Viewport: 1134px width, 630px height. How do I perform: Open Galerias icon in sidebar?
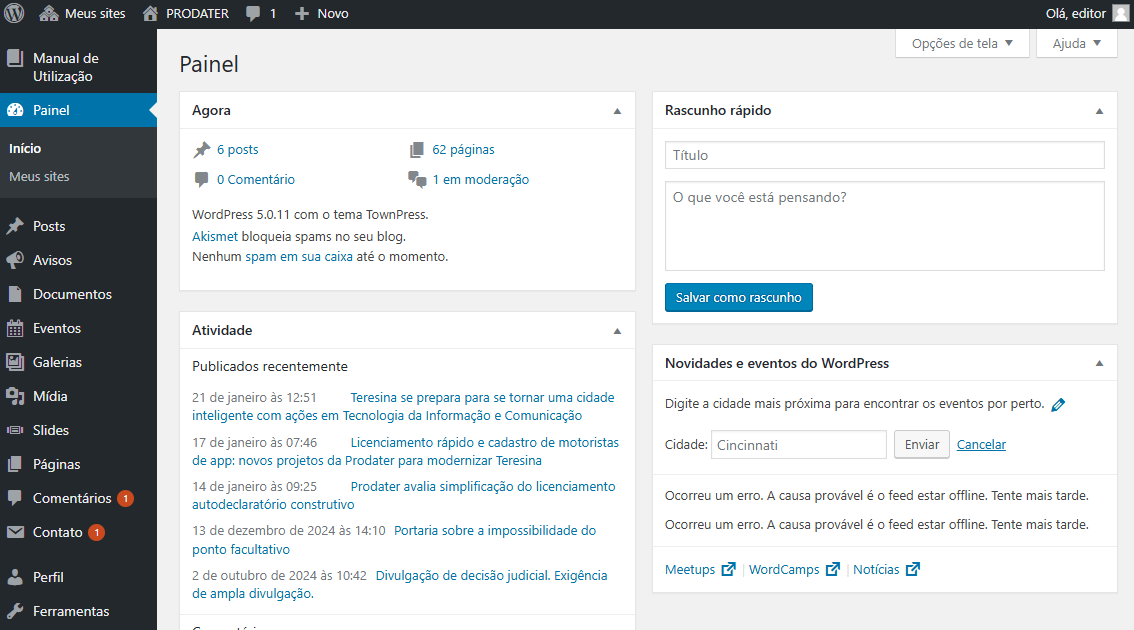coord(15,362)
